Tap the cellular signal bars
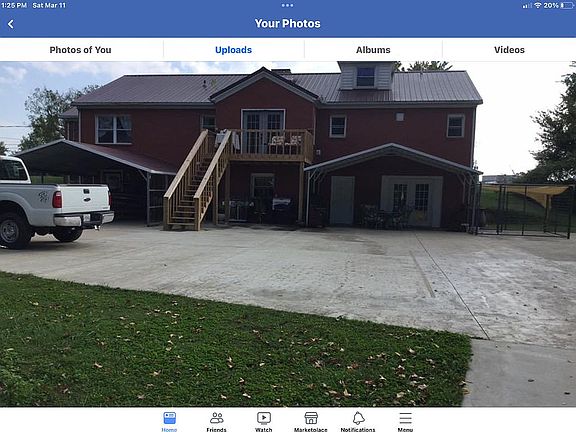Screen dimensions: 576x432 (527, 6)
